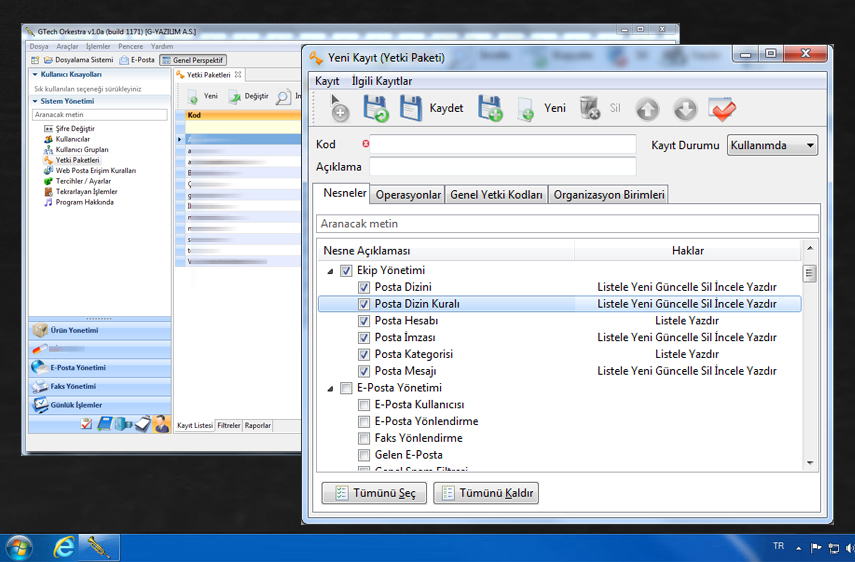Click the gray up arrow record icon
The image size is (855, 562).
click(647, 109)
